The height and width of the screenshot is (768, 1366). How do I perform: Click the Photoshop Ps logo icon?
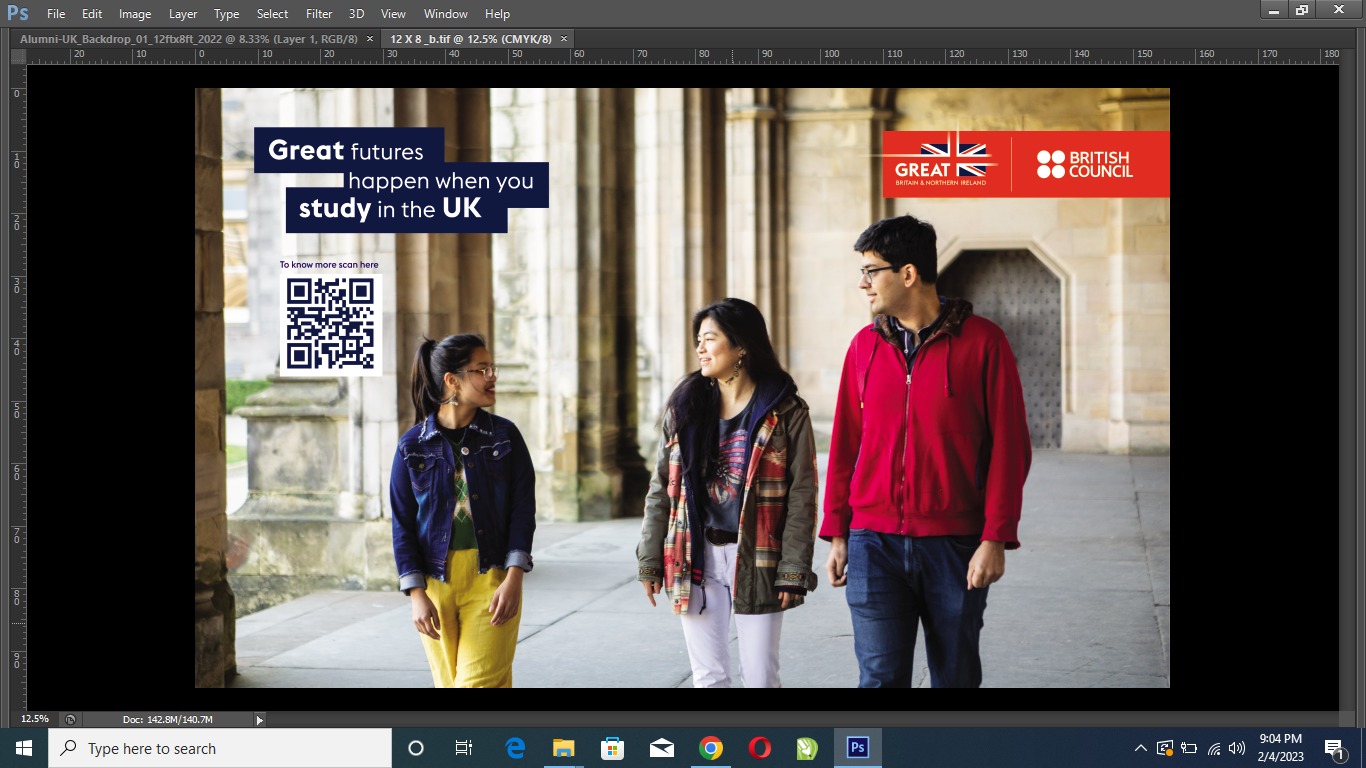18,13
